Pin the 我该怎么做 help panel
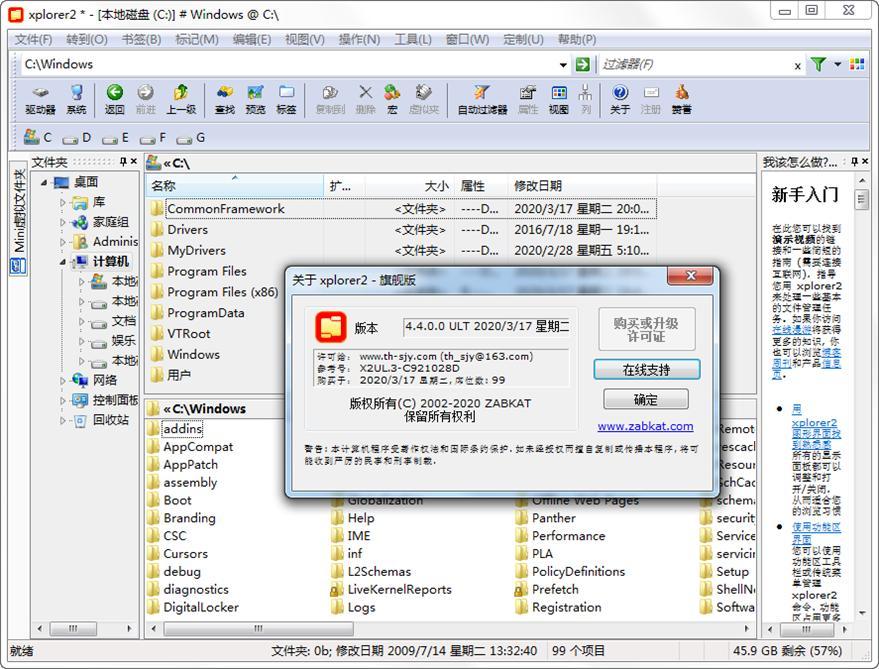Image resolution: width=879 pixels, height=669 pixels. coord(856,162)
